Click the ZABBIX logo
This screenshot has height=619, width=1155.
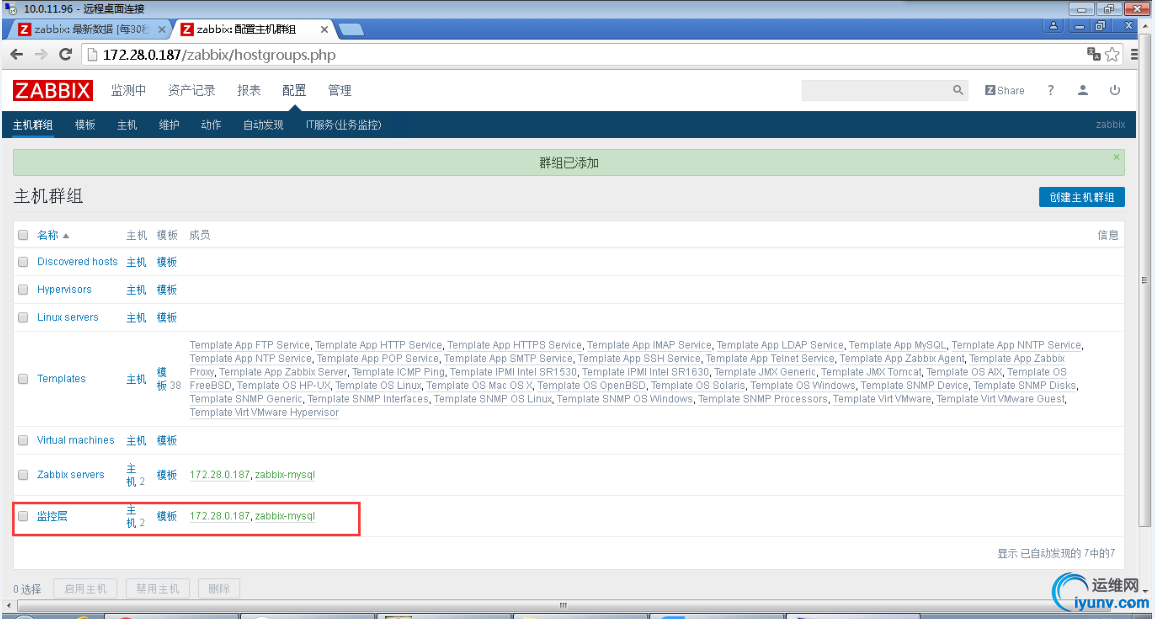(x=53, y=91)
